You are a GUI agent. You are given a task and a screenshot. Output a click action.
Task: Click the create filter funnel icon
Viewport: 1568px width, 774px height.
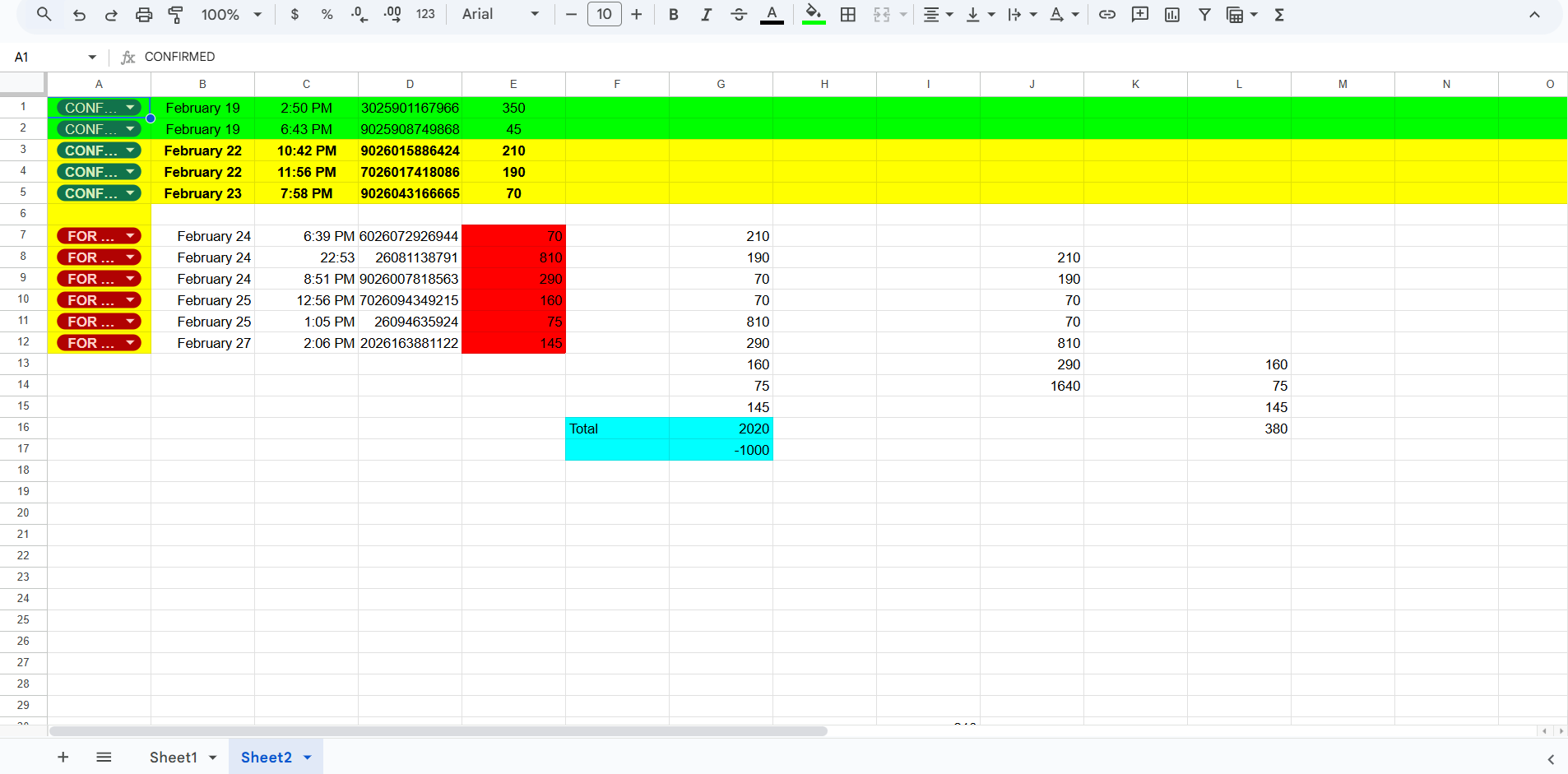[x=1204, y=14]
